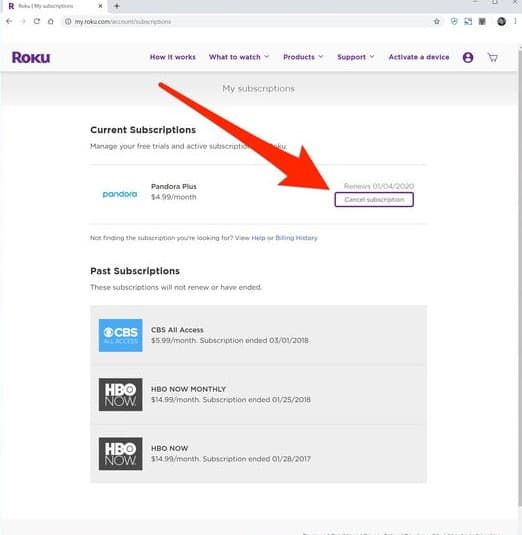The image size is (522, 535).
Task: Open the shopping cart icon
Action: tap(493, 57)
